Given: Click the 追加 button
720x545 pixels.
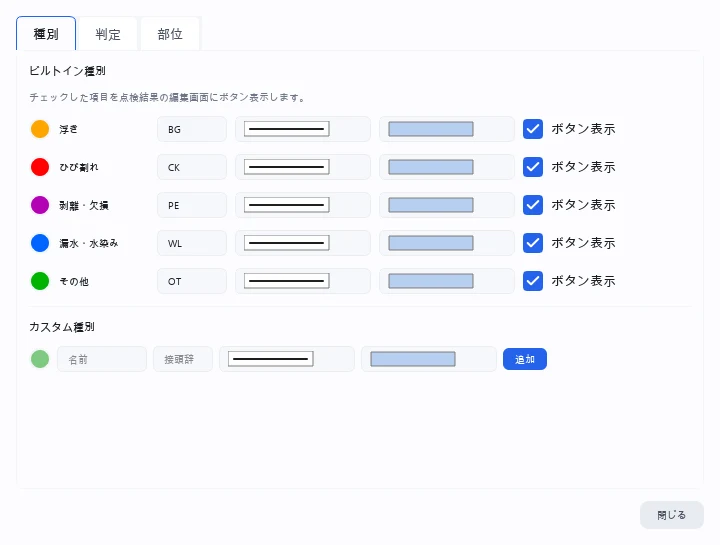Looking at the screenshot, I should tap(525, 359).
